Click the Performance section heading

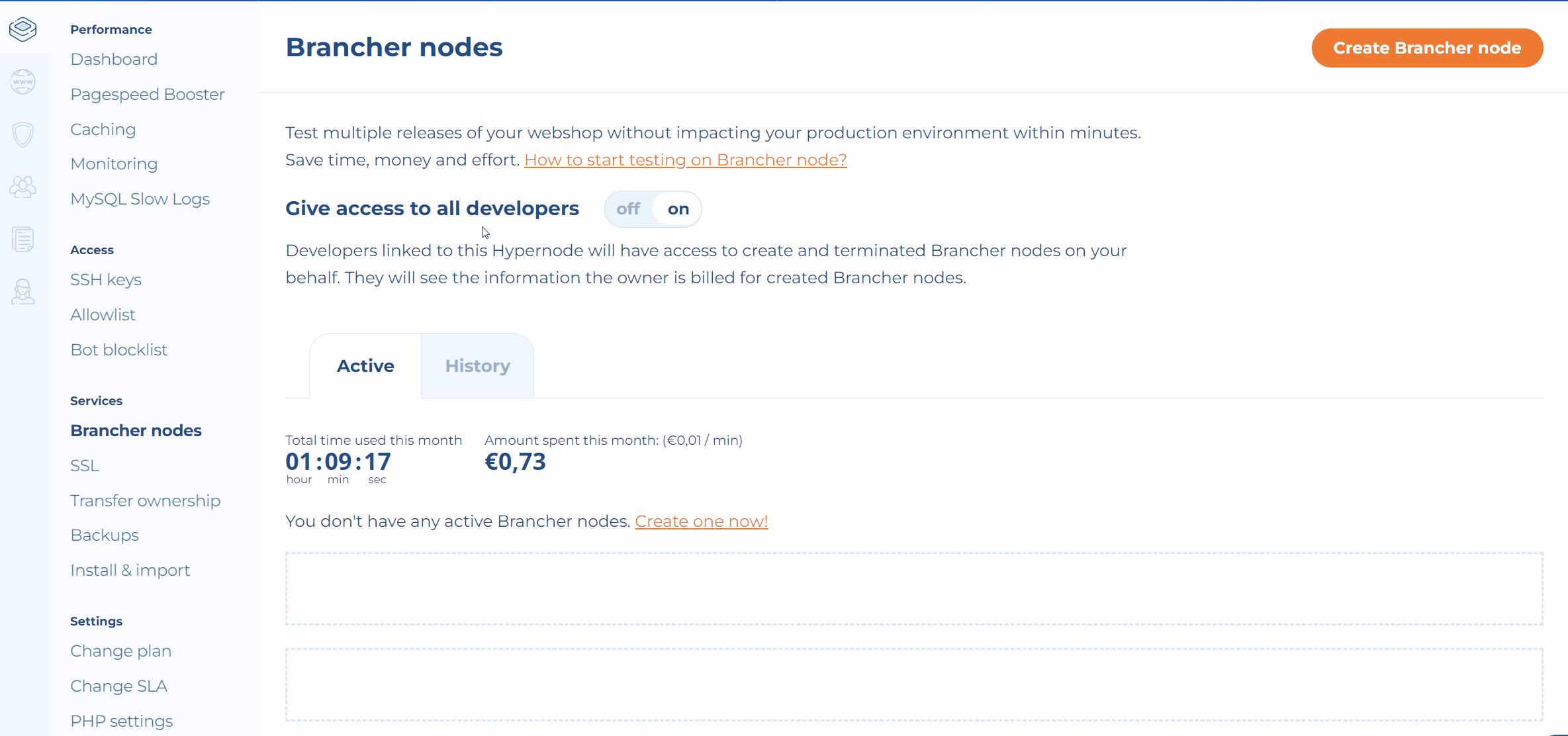[x=111, y=30]
